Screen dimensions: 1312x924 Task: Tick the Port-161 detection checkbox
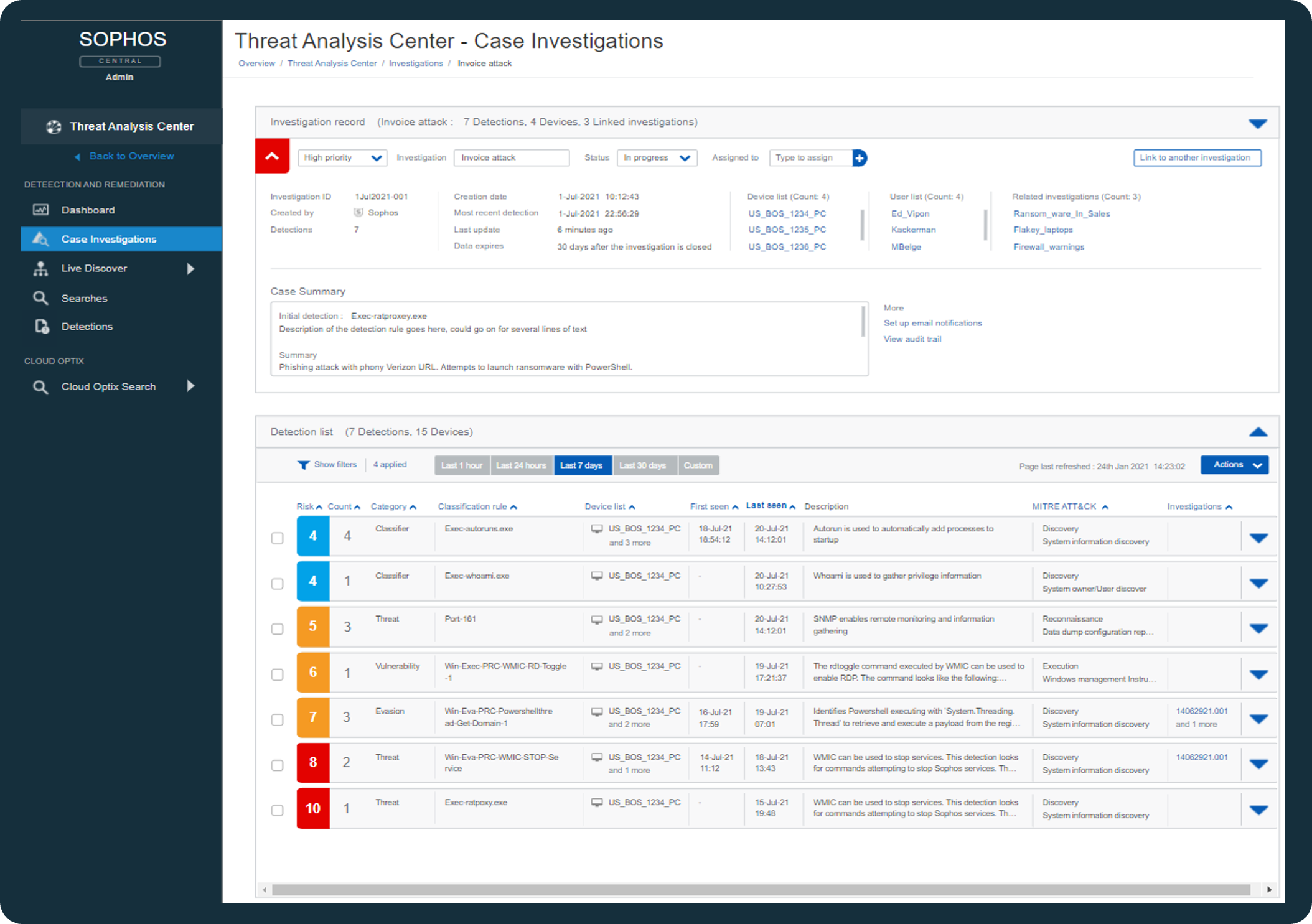(x=278, y=629)
